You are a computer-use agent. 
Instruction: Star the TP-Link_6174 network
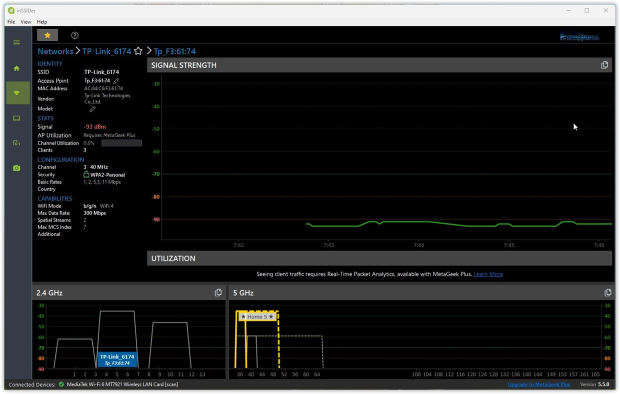[x=138, y=51]
